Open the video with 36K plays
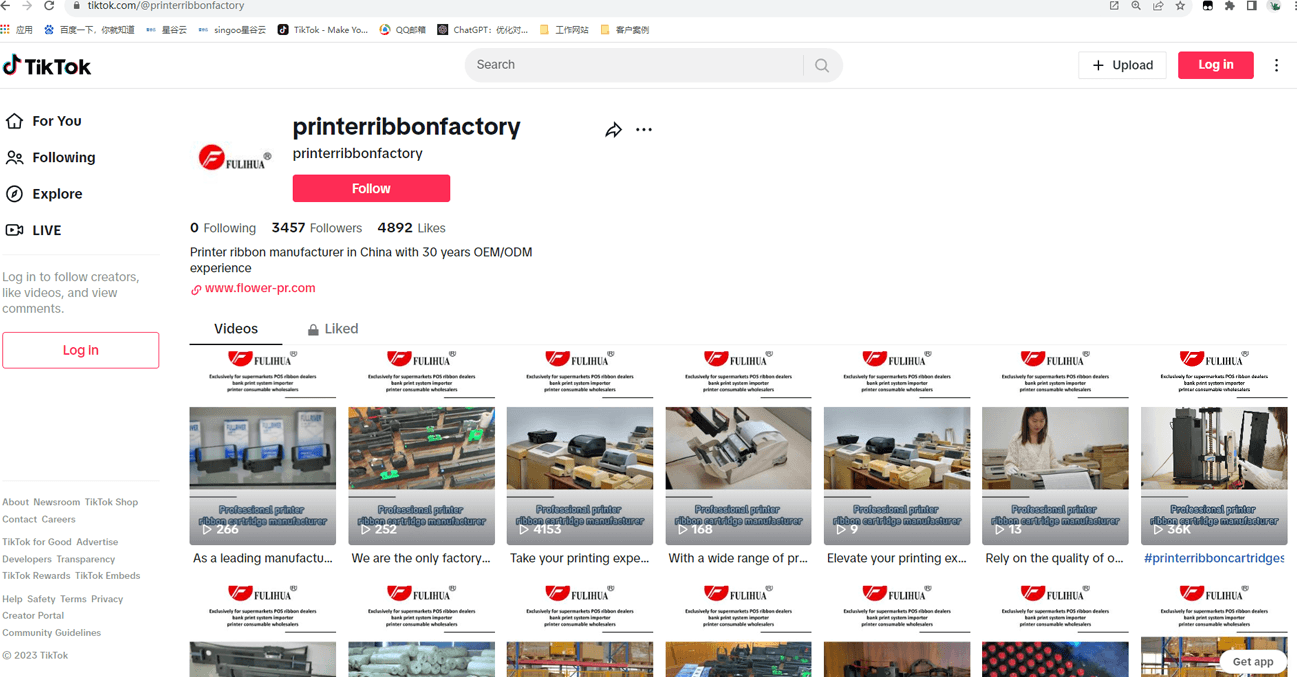1297x677 pixels. click(1214, 445)
